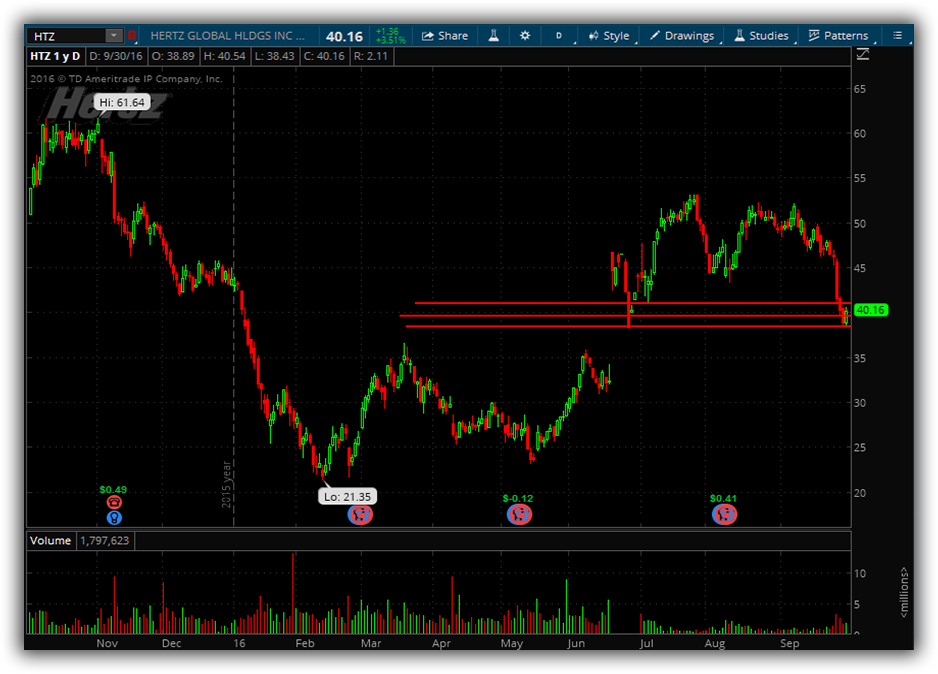
Task: Click the +1.36 net change value
Action: [387, 31]
